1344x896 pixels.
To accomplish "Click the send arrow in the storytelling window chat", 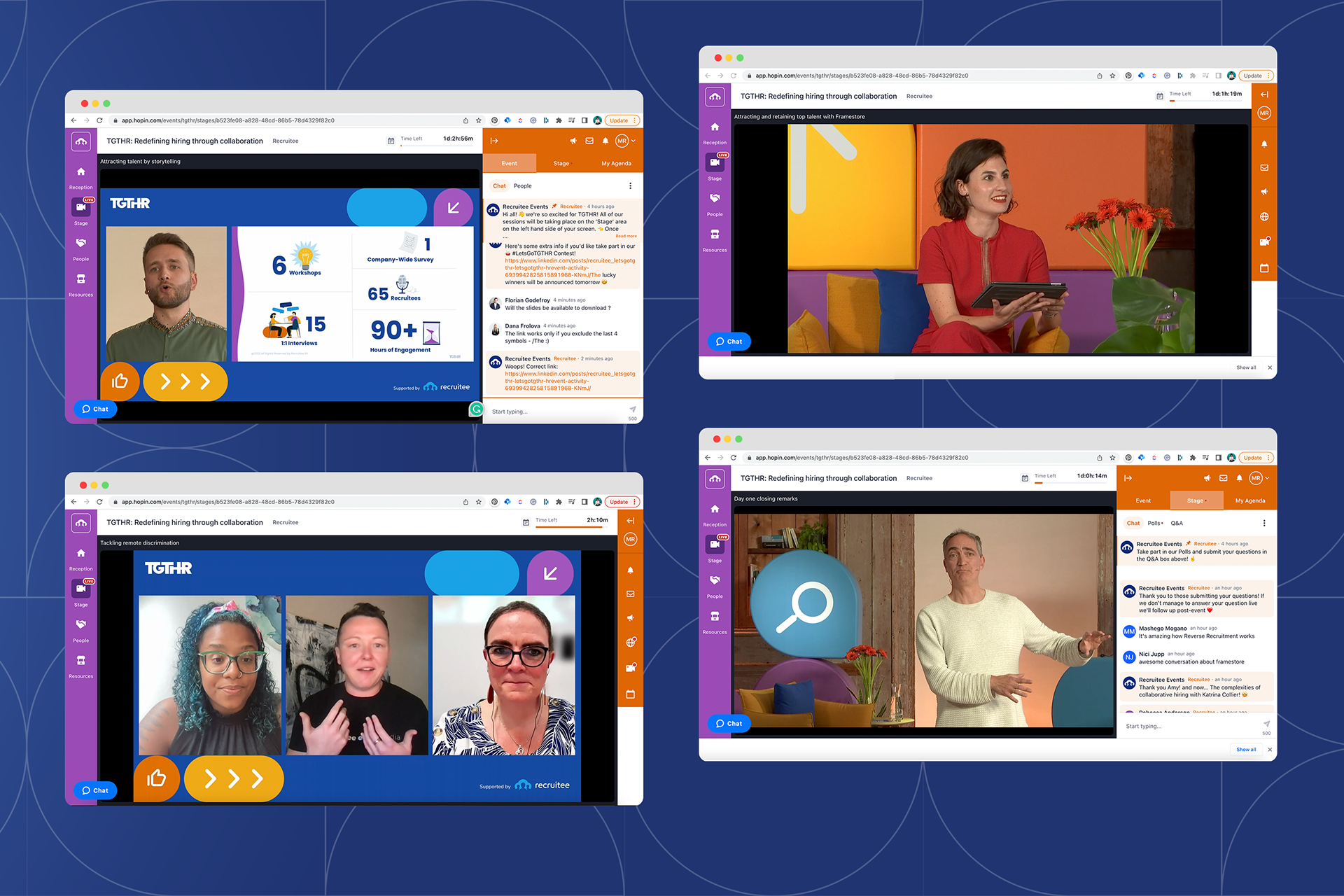I will point(633,409).
